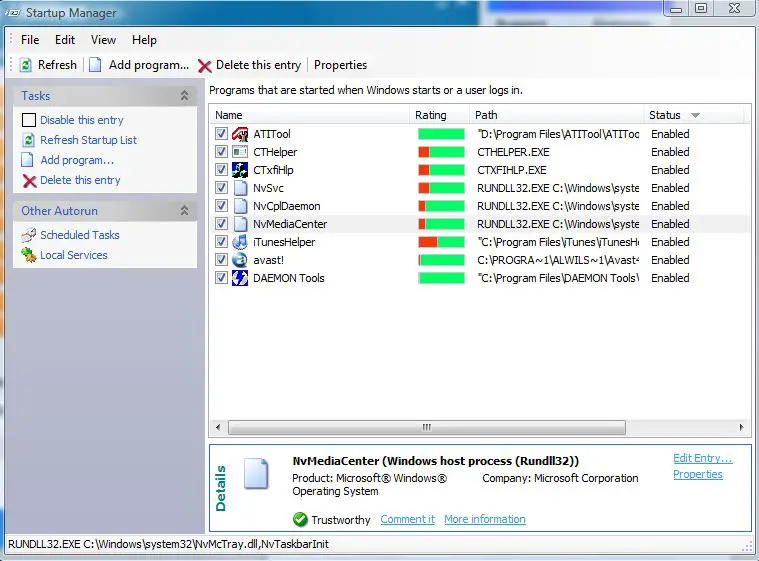Open the View menu

(x=104, y=40)
